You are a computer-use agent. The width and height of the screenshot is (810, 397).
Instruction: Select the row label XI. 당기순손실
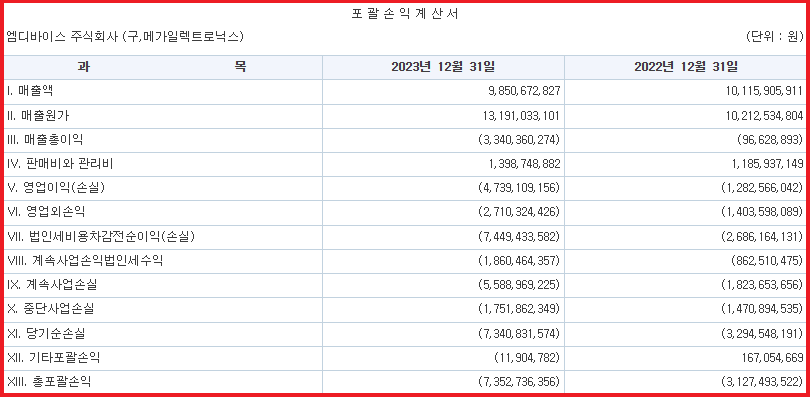[45, 334]
